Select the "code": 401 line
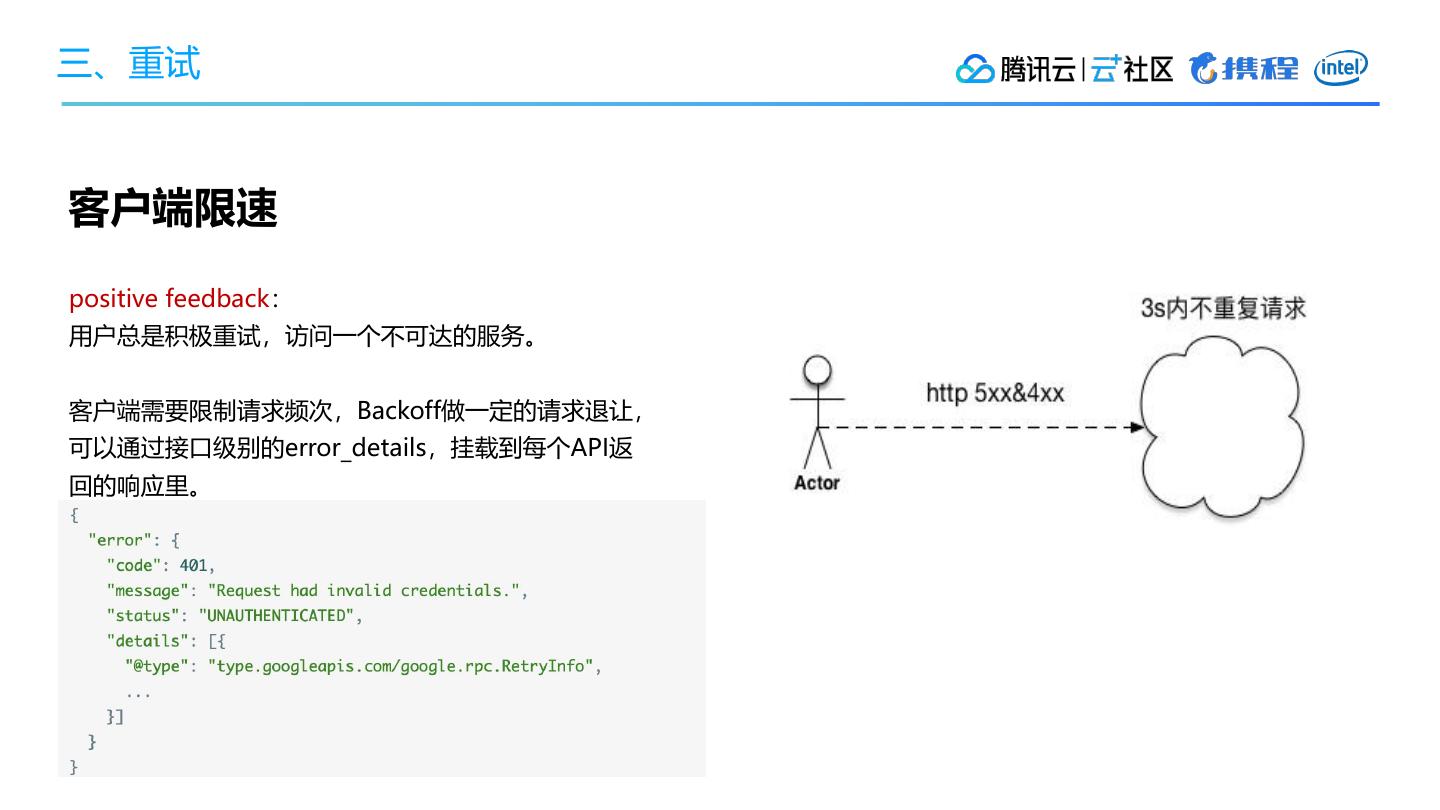 [161, 565]
